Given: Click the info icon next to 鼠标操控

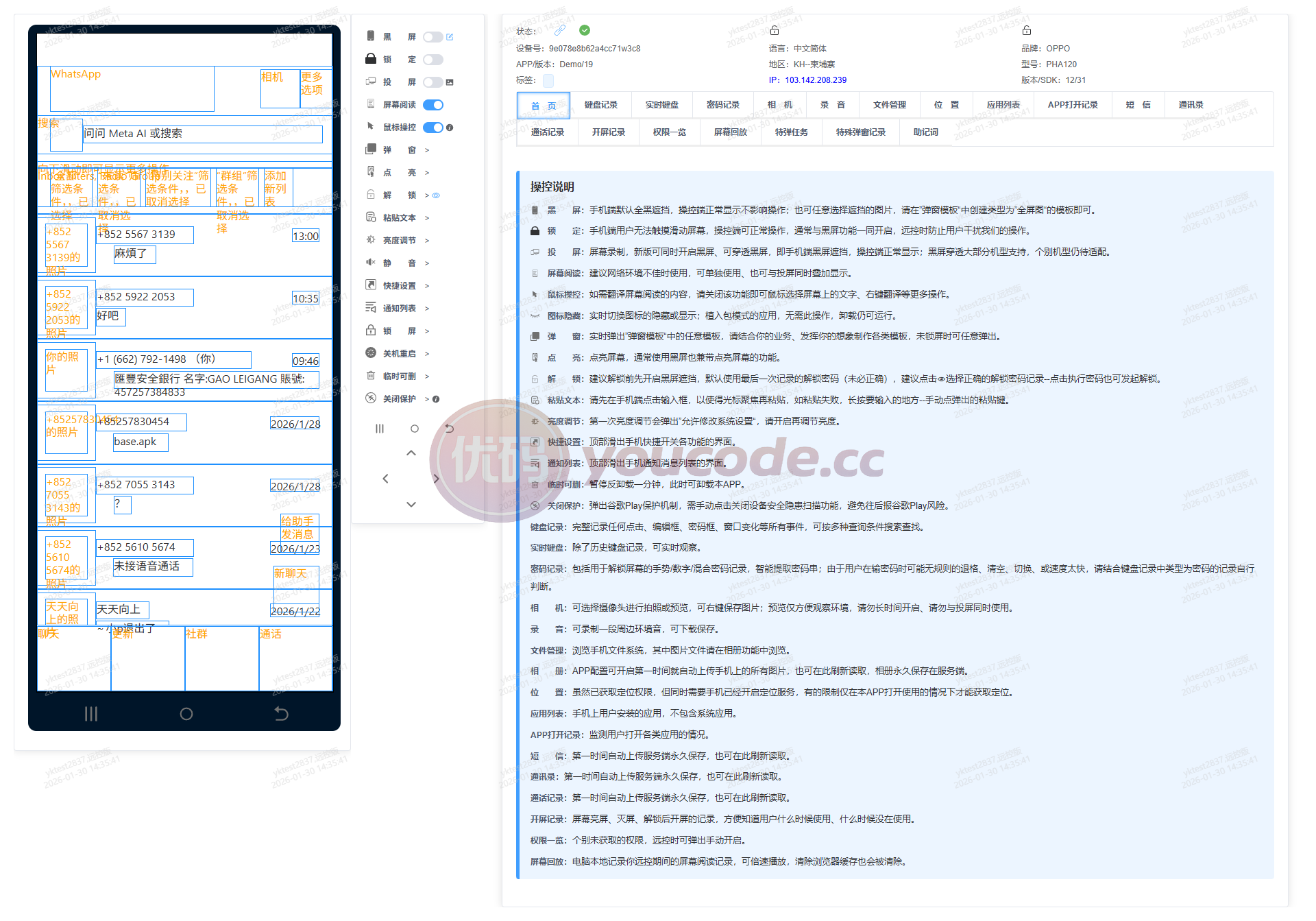Looking at the screenshot, I should click(450, 128).
